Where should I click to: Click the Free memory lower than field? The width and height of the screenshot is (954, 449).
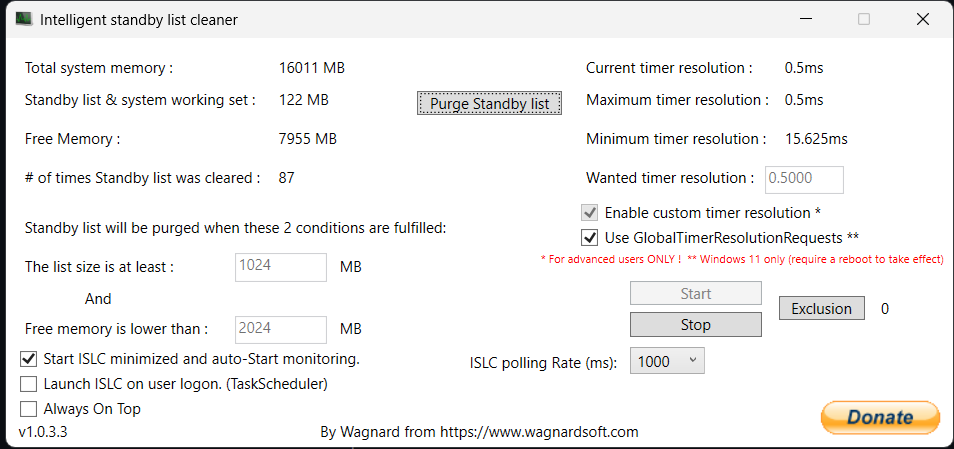click(x=281, y=329)
